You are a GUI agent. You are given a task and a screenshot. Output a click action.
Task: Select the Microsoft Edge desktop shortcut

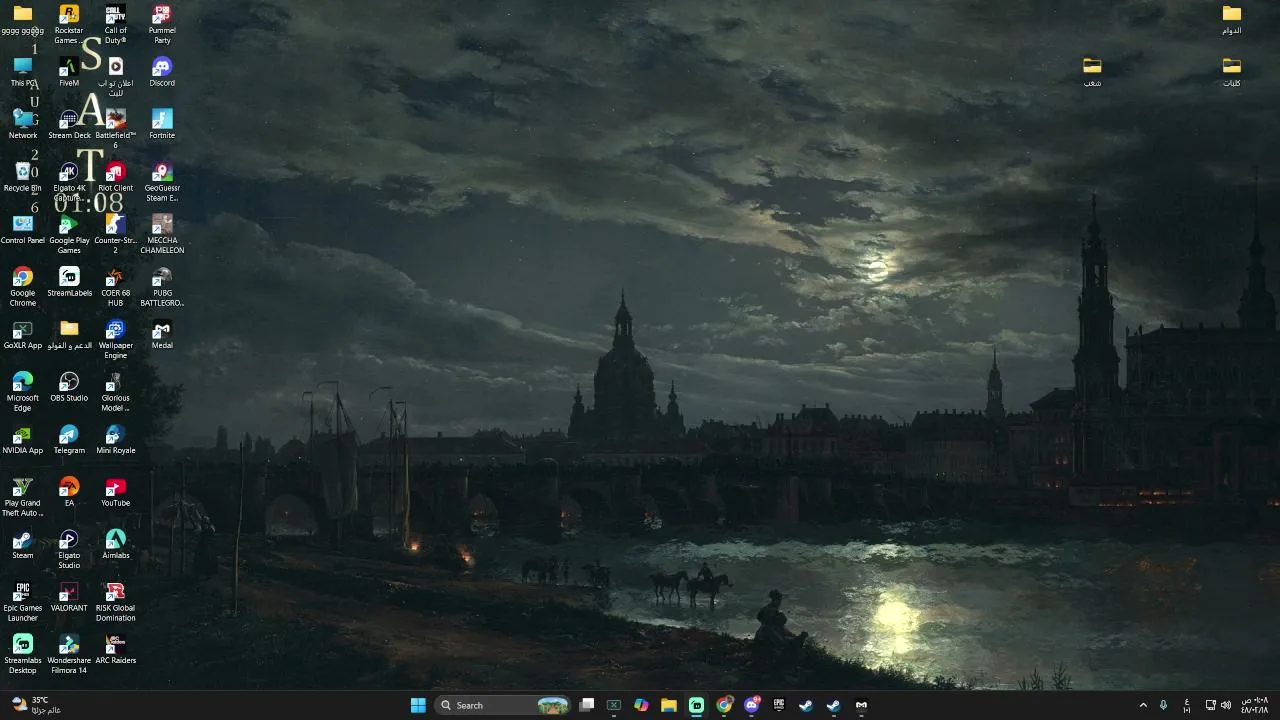23,392
